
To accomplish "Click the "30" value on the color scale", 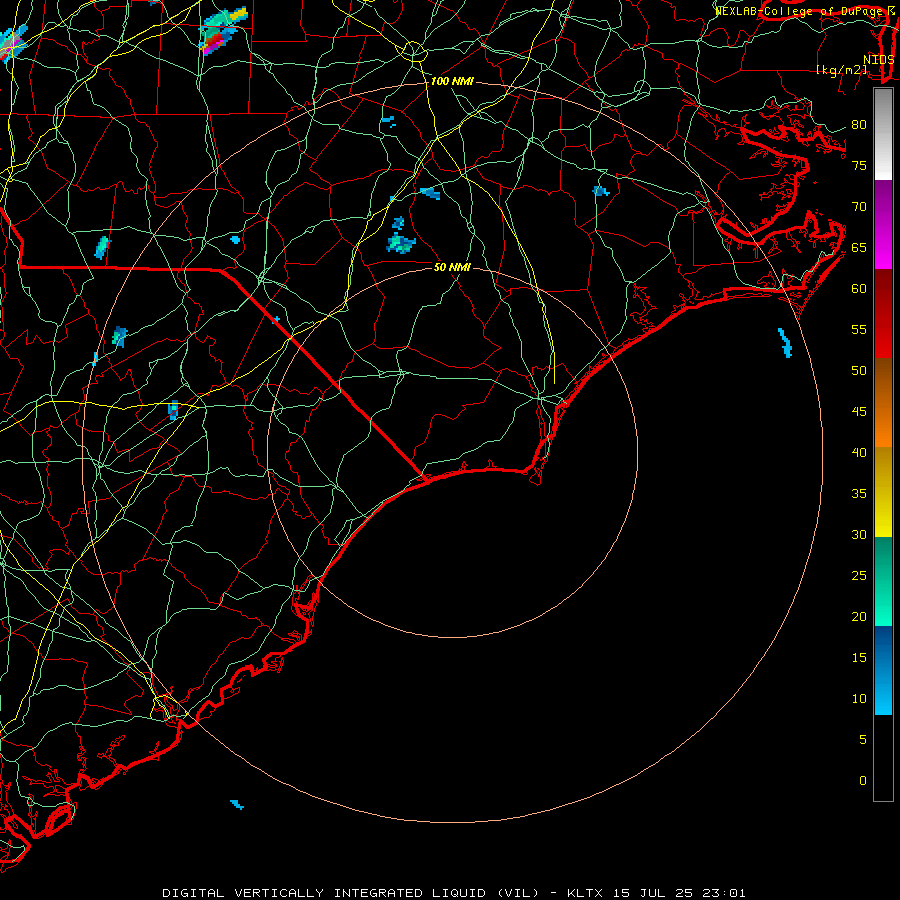I will (859, 534).
